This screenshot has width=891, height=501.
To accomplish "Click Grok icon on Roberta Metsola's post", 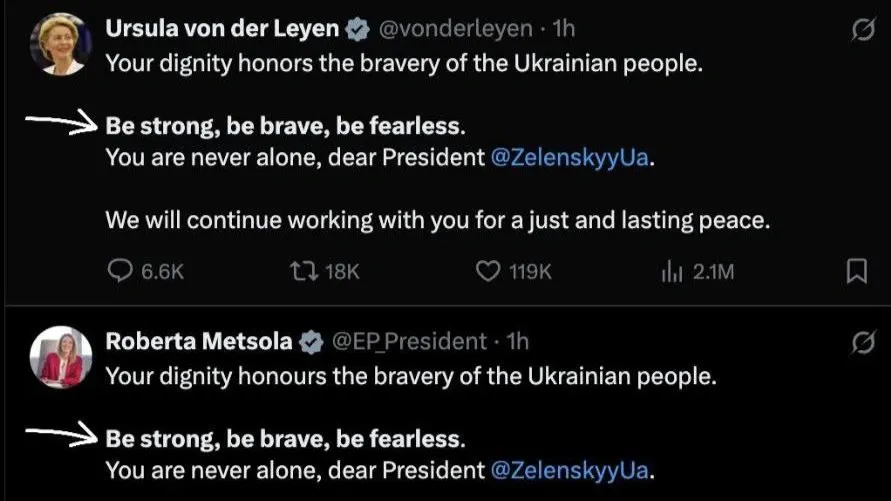I will tap(862, 344).
